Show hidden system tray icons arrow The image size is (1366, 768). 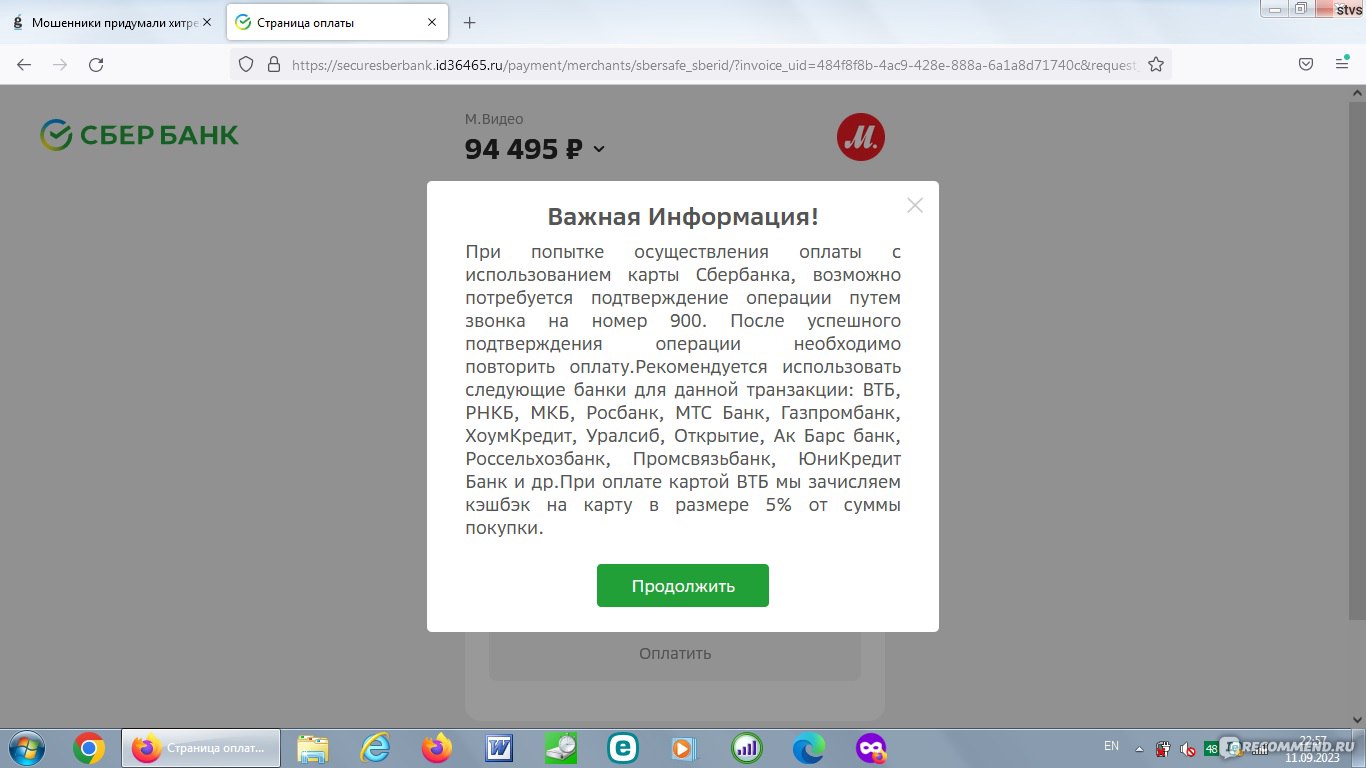(x=1139, y=748)
